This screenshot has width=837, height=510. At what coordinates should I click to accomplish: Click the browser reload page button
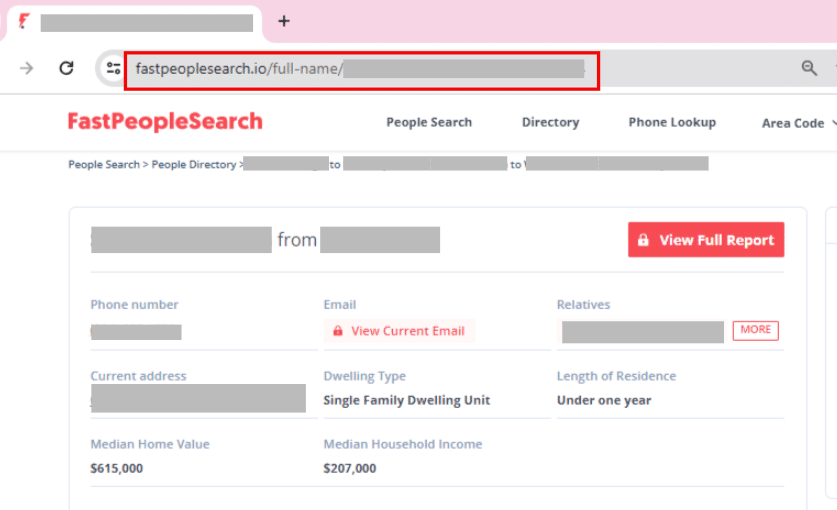click(x=67, y=68)
